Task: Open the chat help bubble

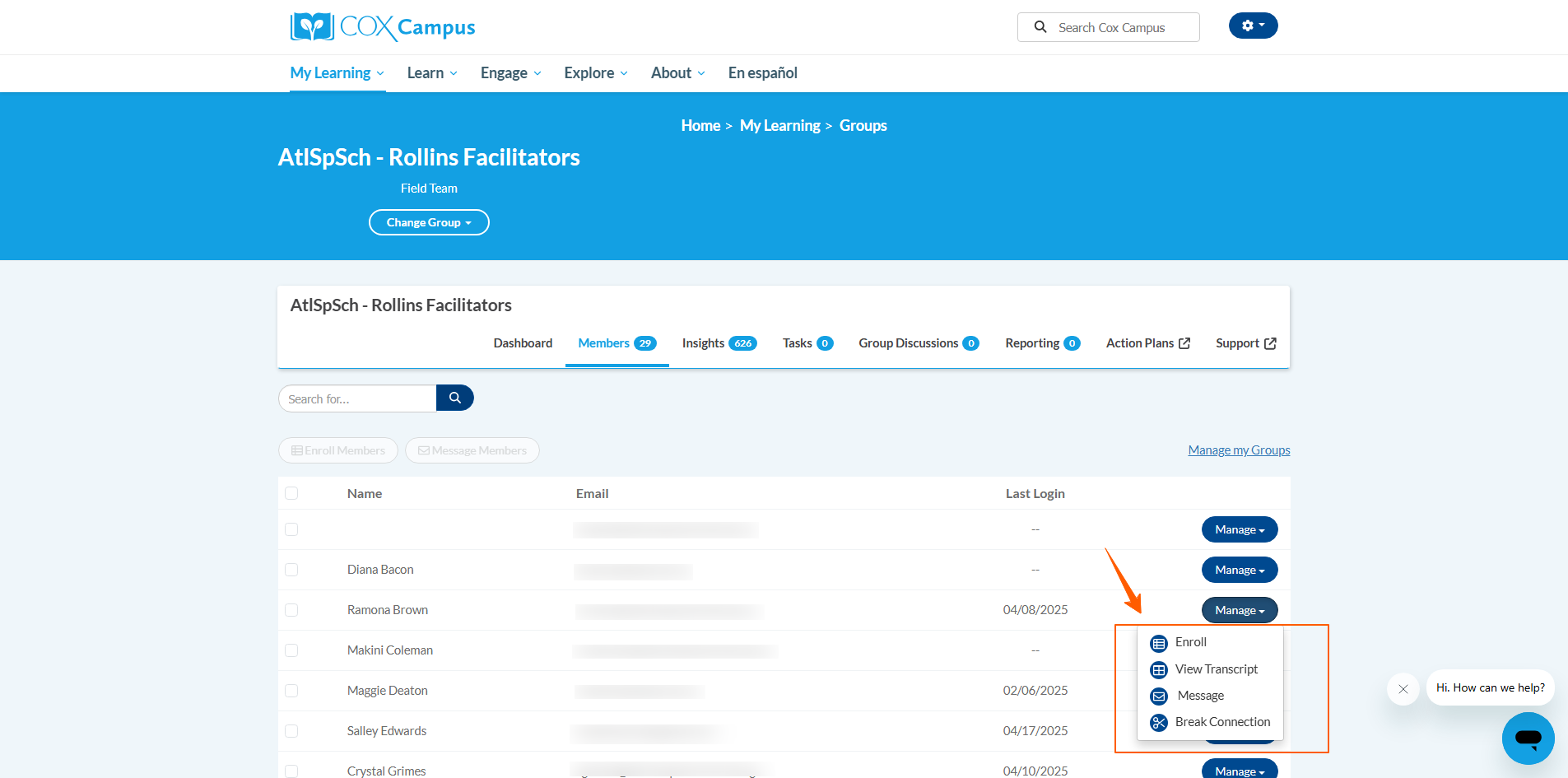Action: tap(1528, 738)
